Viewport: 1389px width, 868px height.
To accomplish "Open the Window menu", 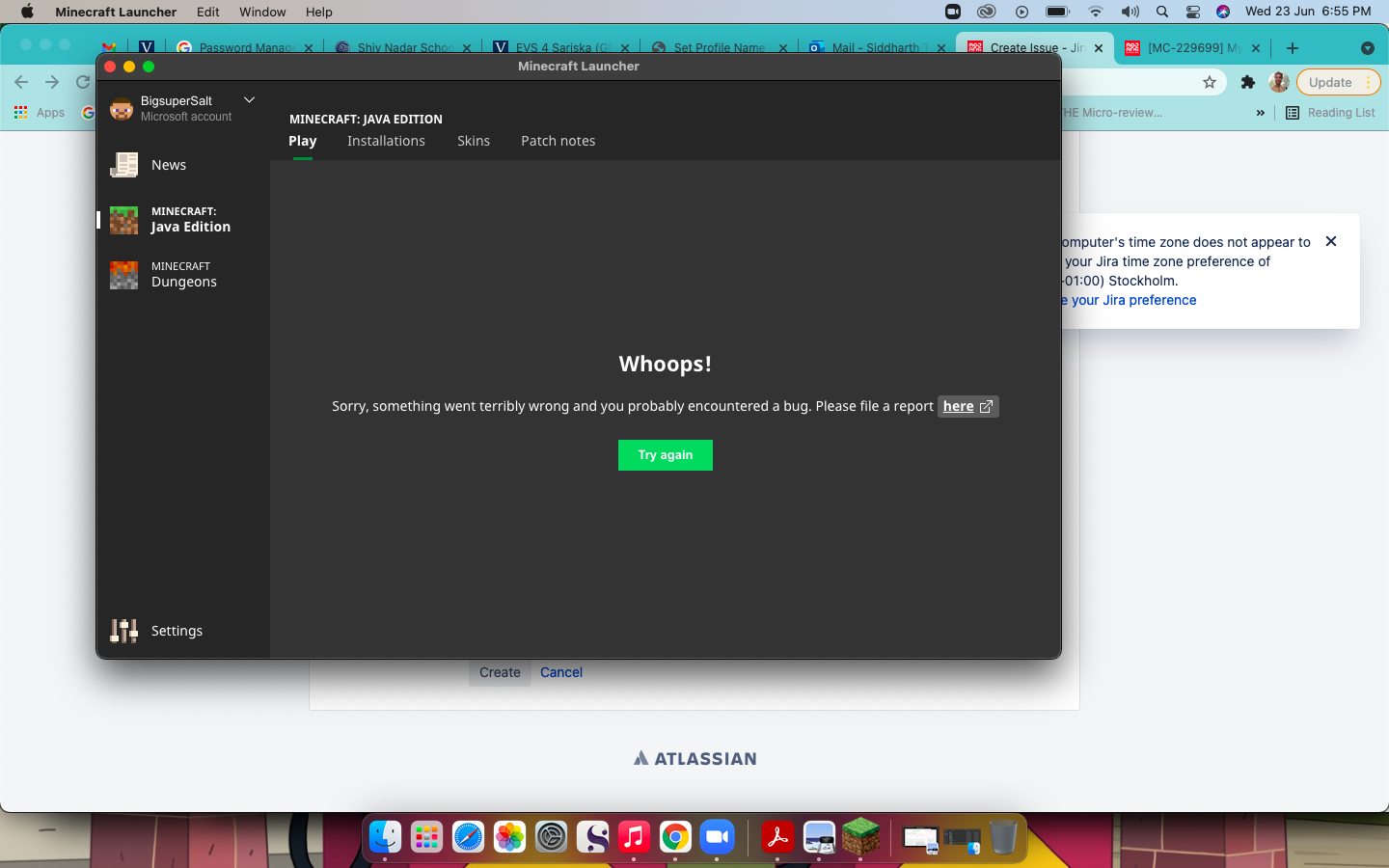I will (262, 12).
